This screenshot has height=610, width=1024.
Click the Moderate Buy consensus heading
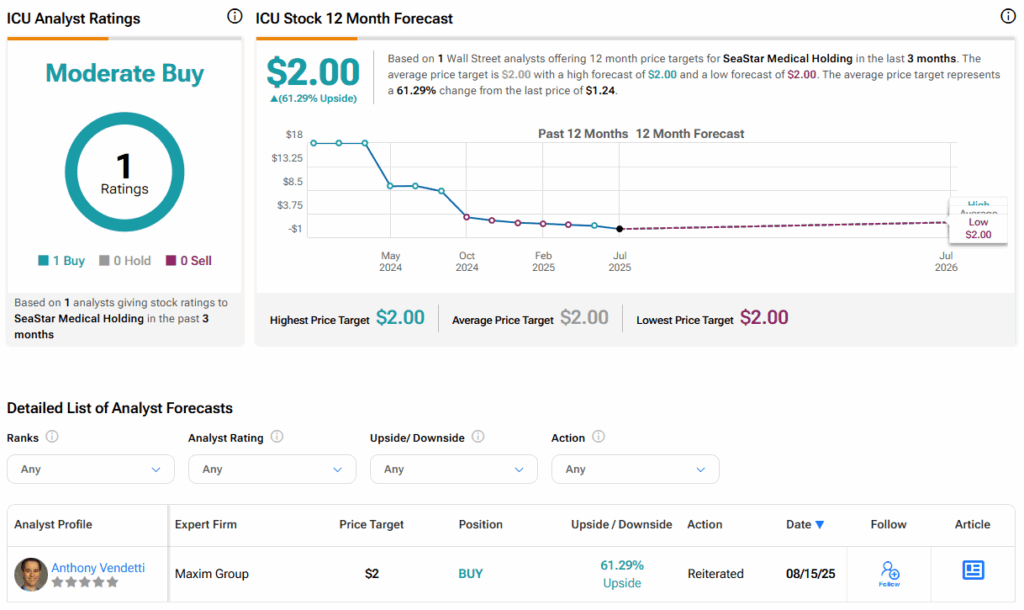click(x=125, y=73)
